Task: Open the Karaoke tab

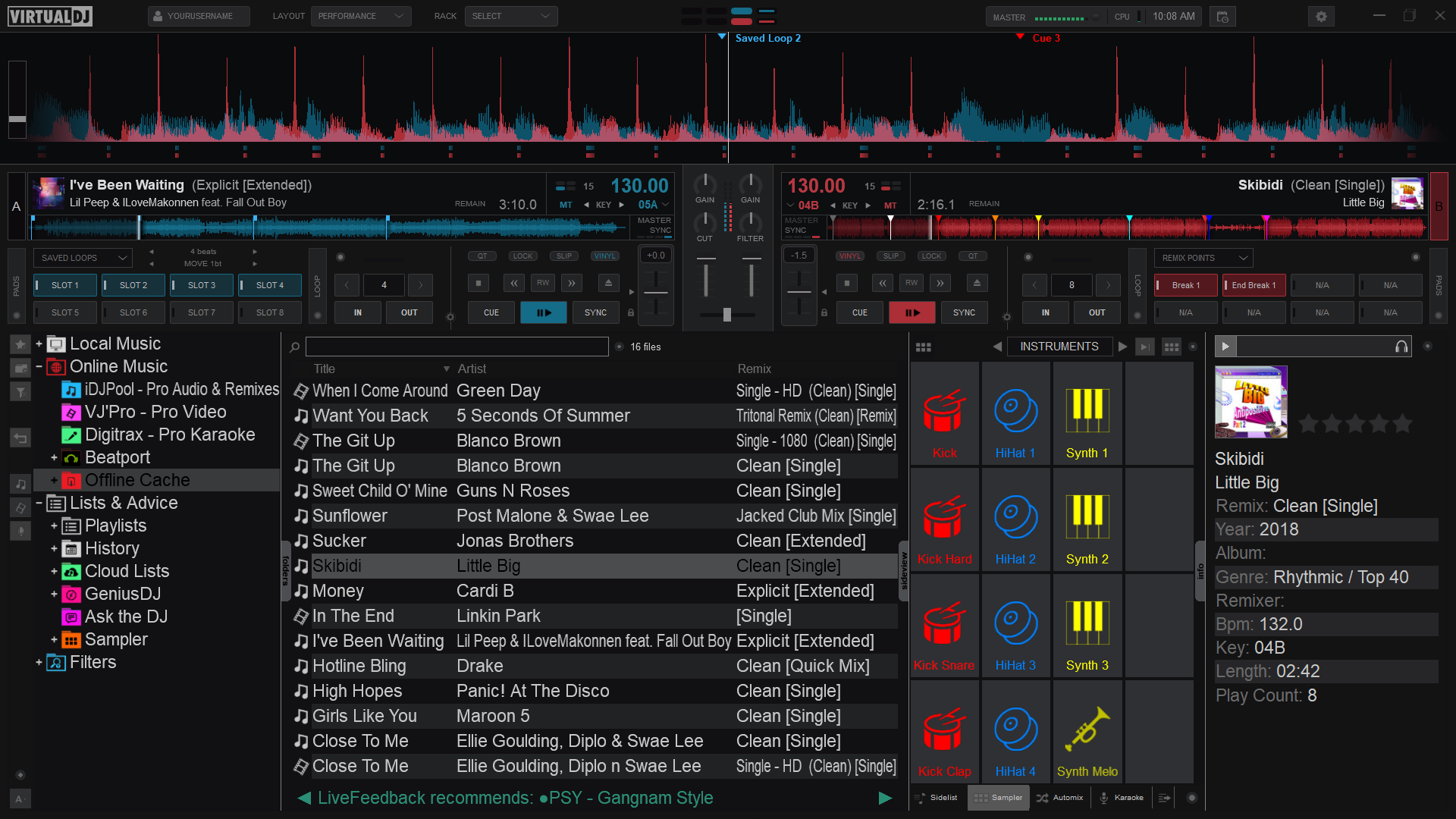Action: [x=1122, y=798]
